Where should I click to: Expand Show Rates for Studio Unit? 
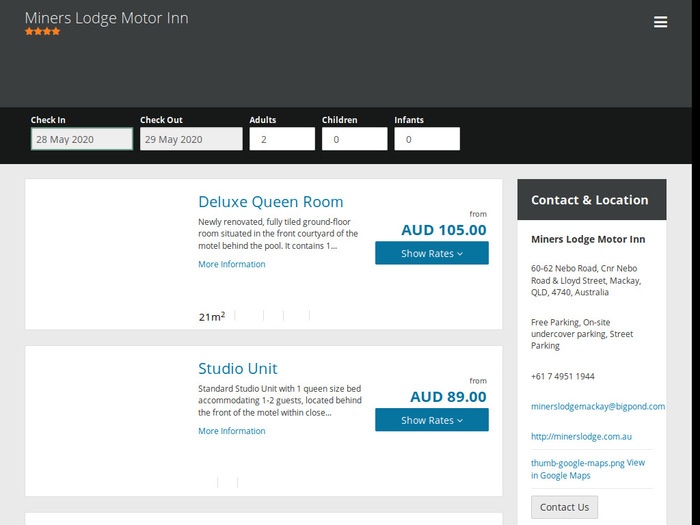click(432, 420)
